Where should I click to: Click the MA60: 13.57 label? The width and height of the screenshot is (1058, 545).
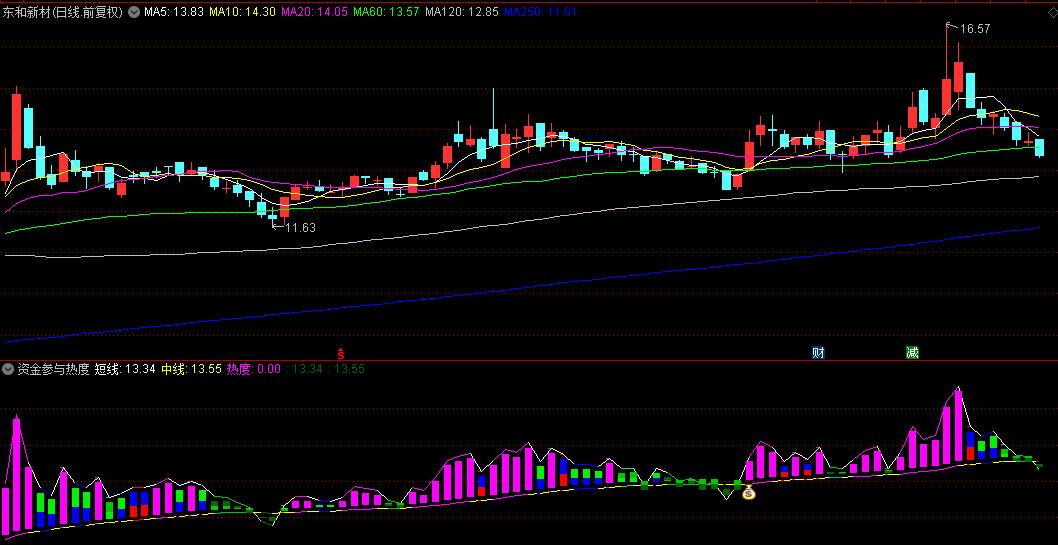coord(386,11)
